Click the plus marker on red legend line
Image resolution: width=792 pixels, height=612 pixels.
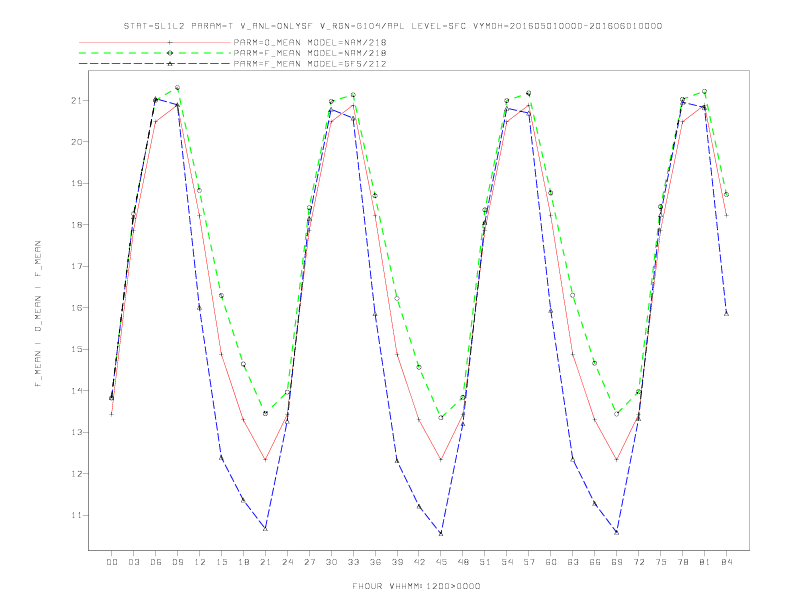[x=170, y=42]
